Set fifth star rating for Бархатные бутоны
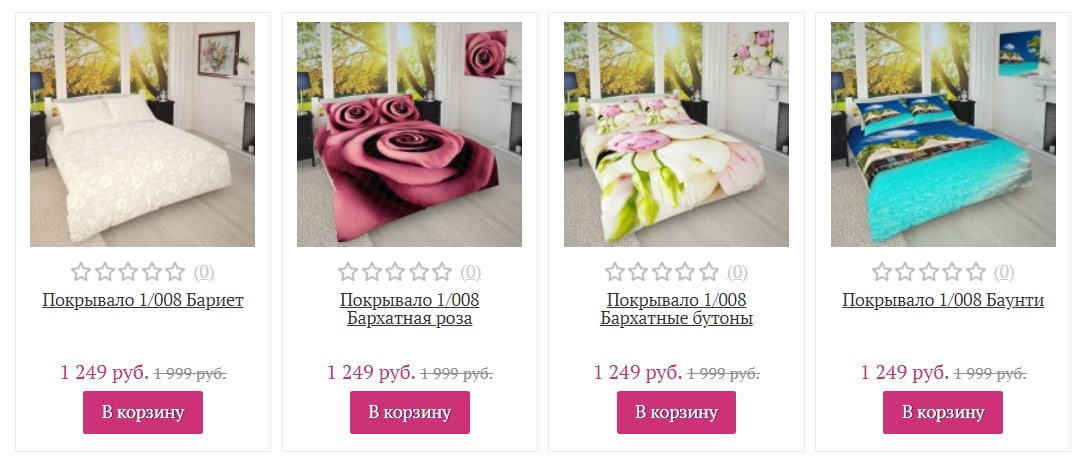The image size is (1081, 464). tap(709, 272)
